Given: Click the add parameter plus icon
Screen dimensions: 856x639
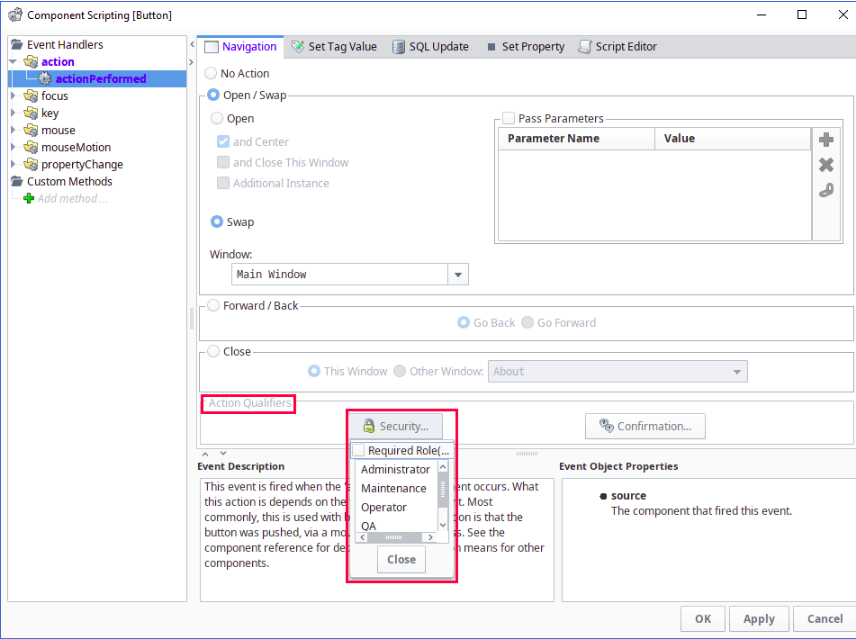Looking at the screenshot, I should pyautogui.click(x=826, y=140).
